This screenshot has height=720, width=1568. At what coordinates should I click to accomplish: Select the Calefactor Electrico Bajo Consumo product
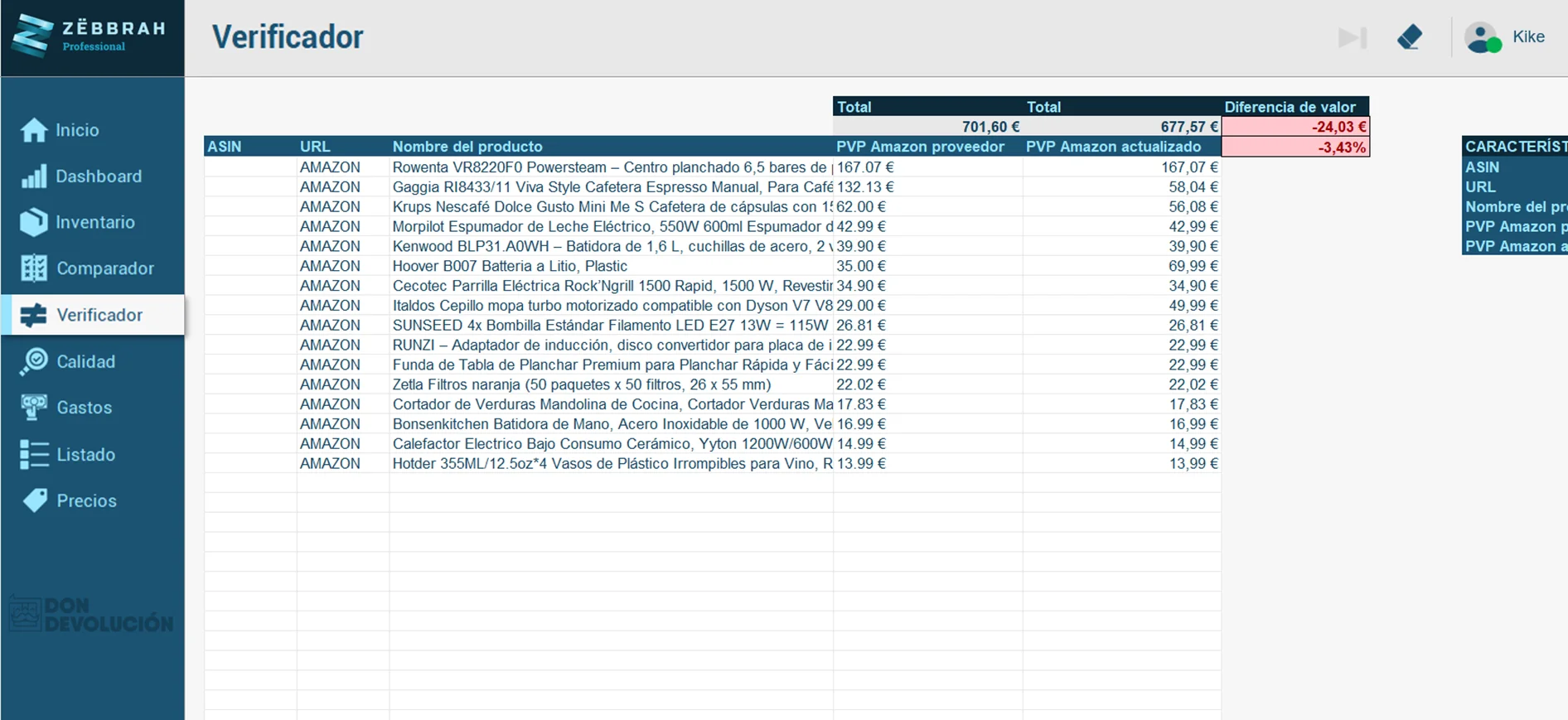(612, 444)
